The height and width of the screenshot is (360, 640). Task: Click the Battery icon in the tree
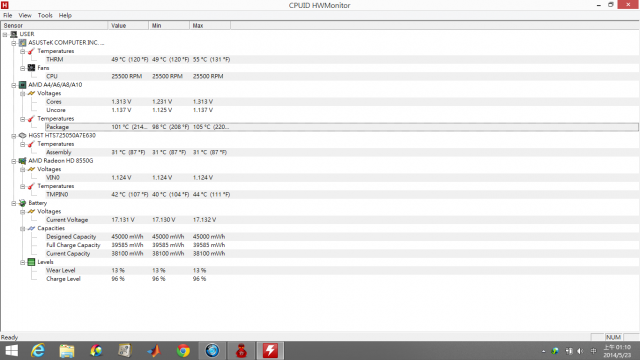(x=23, y=203)
